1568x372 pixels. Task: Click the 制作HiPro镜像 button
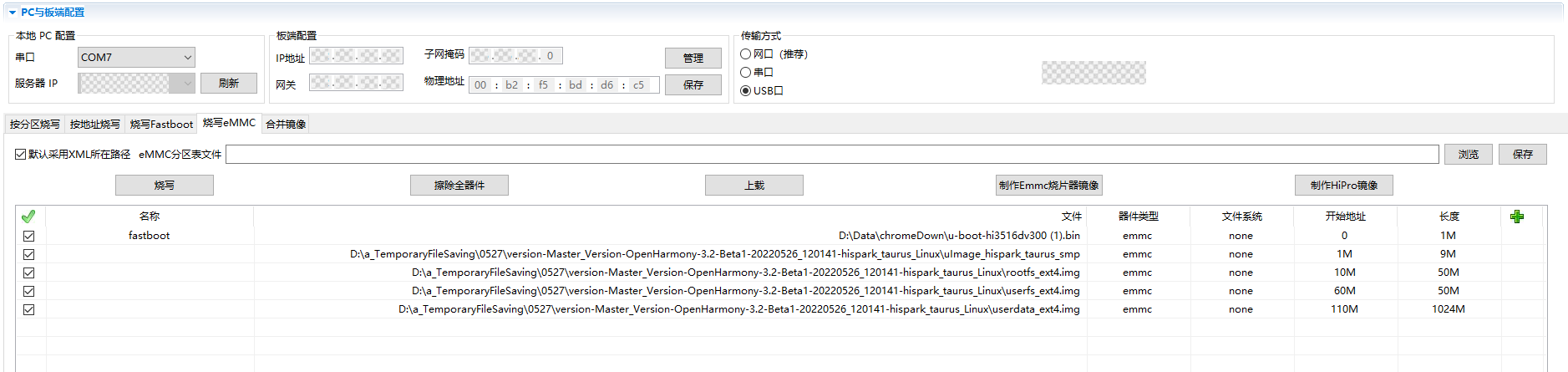point(1344,186)
